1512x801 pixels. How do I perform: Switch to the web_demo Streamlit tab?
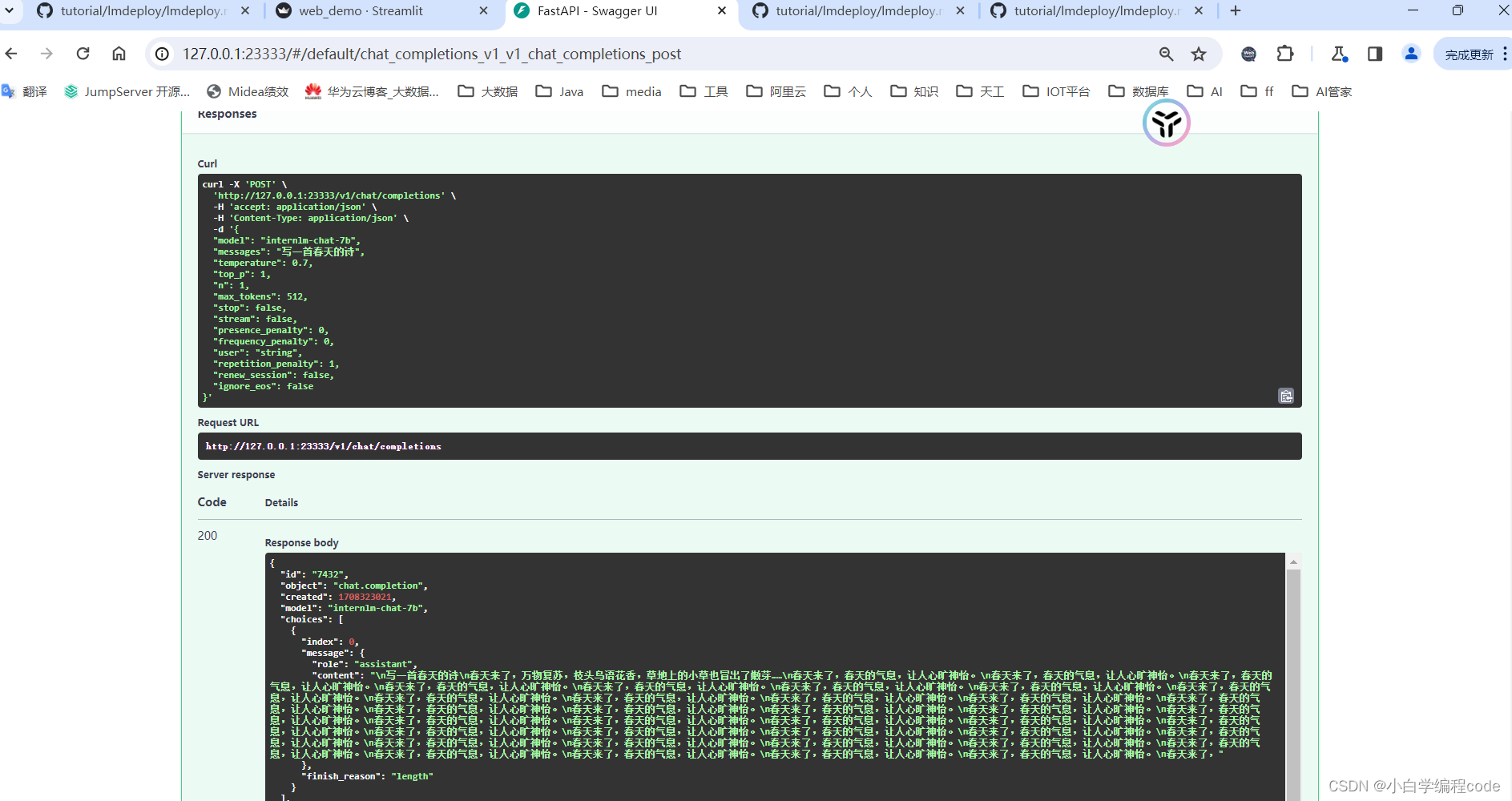361,11
